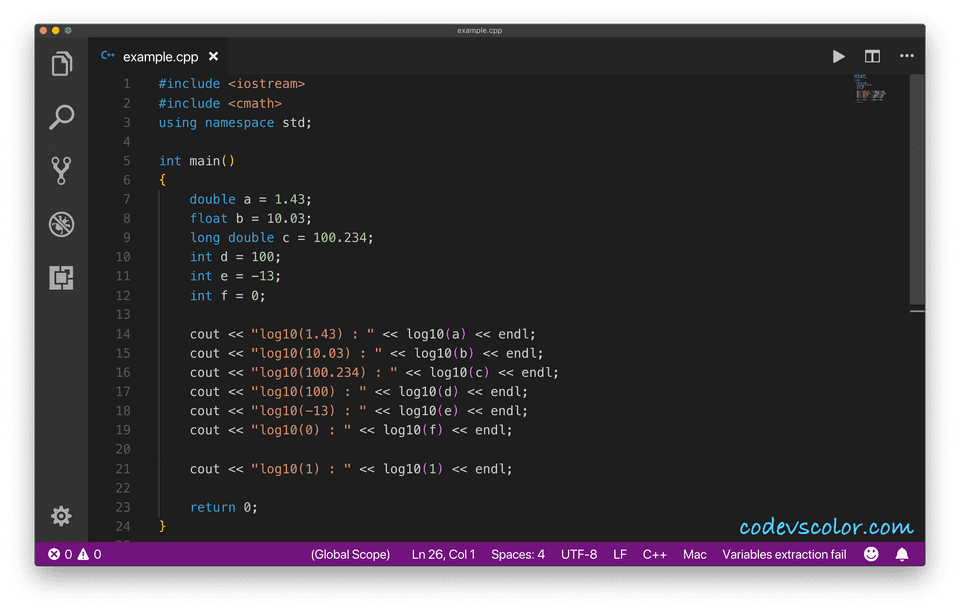Split the editor with layout icon
The image size is (960, 612).
point(872,57)
